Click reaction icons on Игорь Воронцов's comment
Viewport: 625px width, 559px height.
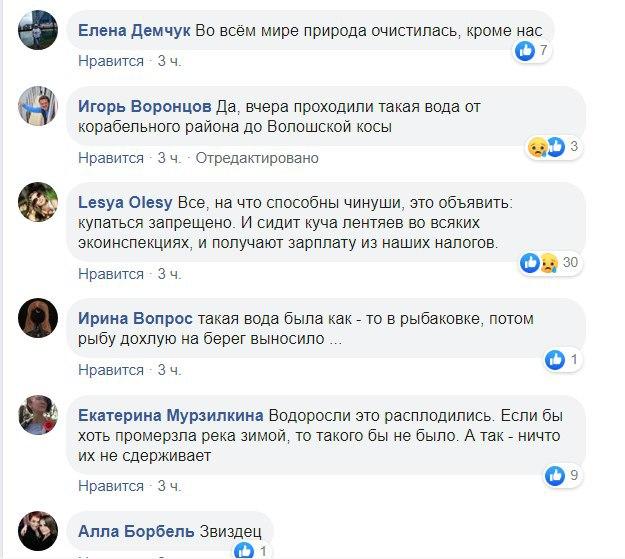[549, 148]
